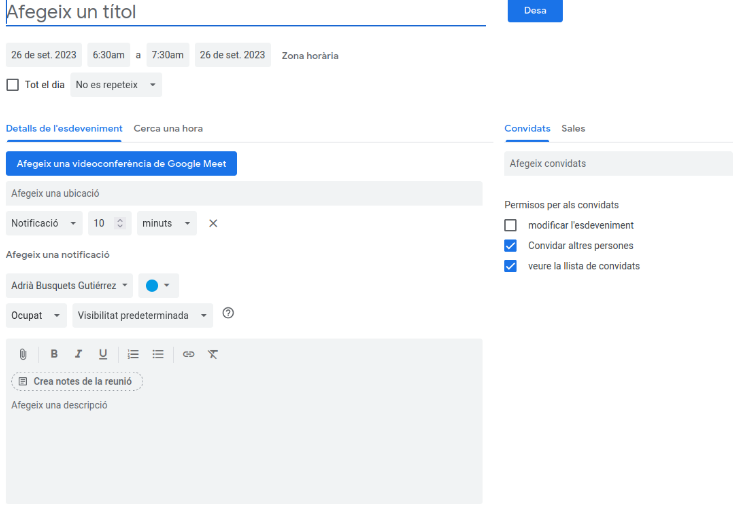This screenshot has height=512, width=749.
Task: Click the insert link icon
Action: click(188, 354)
